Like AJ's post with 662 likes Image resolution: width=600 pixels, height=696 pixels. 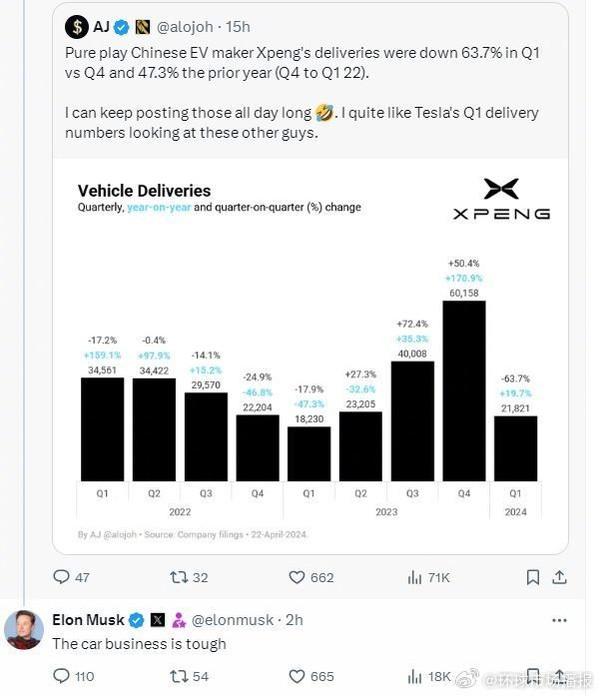click(x=297, y=577)
